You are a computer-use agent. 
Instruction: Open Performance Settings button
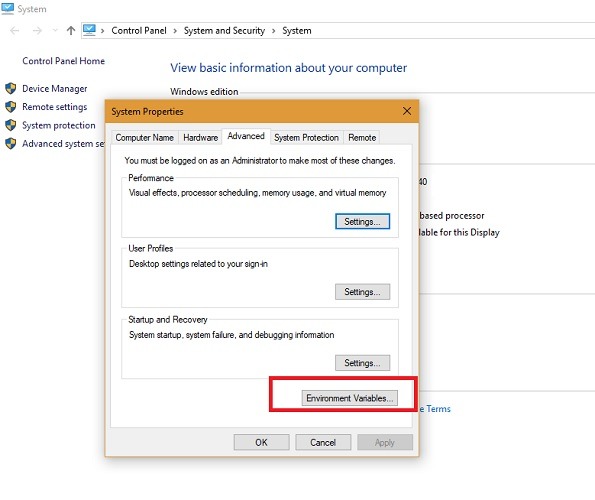coord(362,222)
